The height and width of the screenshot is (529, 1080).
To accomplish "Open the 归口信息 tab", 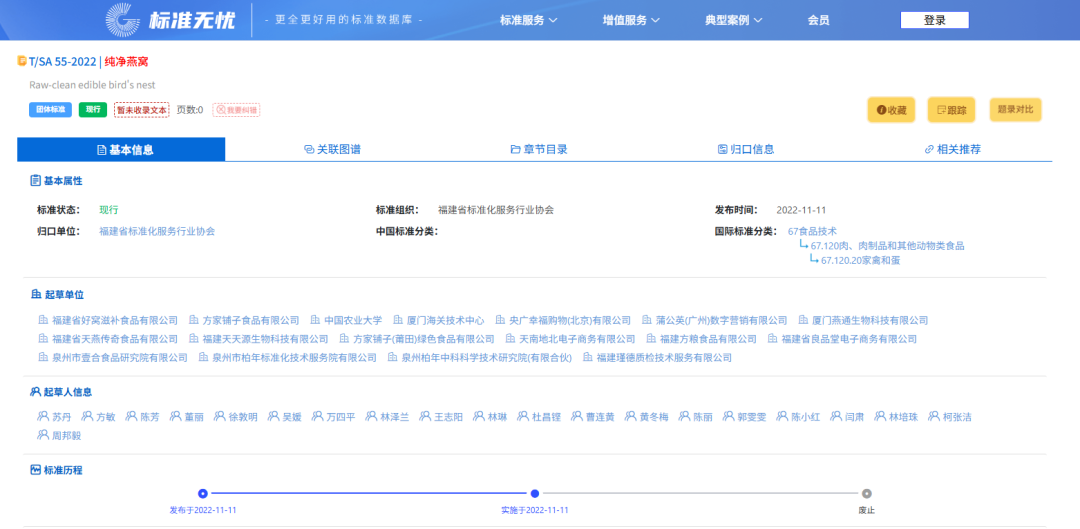I will click(746, 149).
